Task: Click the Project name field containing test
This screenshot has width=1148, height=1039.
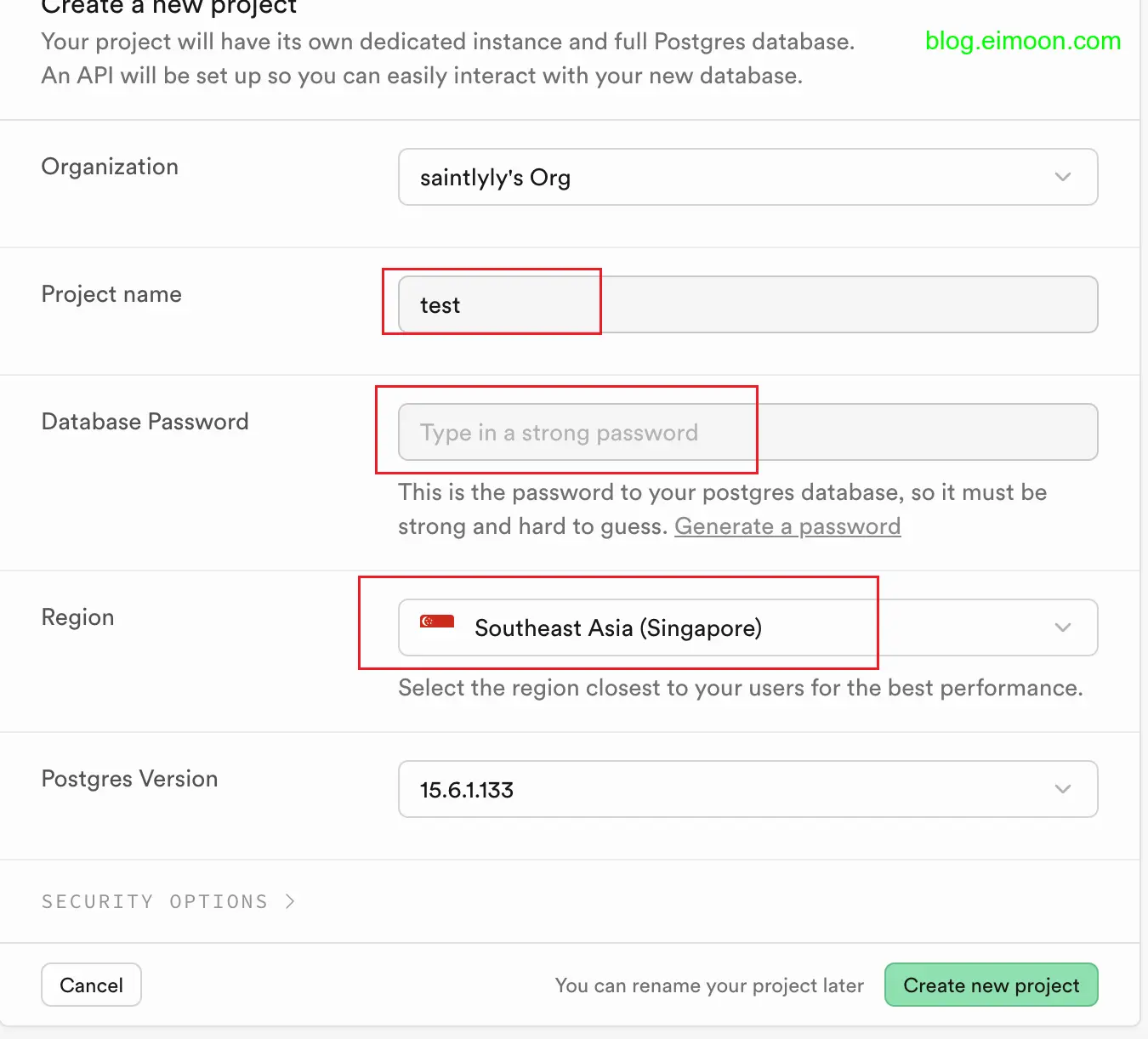Action: (x=747, y=304)
